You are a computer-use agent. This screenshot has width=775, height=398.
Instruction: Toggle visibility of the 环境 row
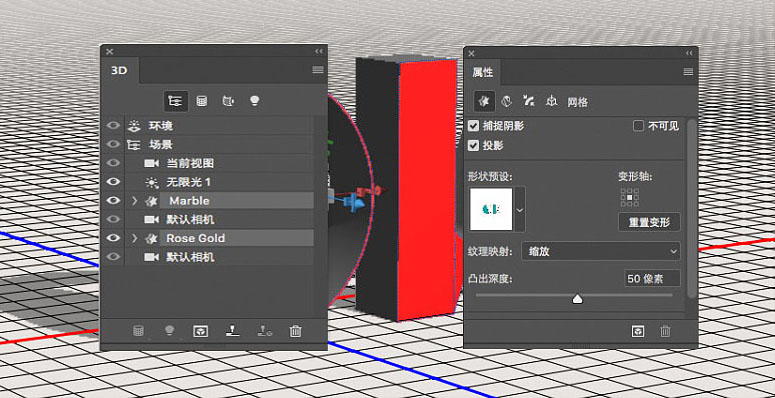(x=113, y=126)
